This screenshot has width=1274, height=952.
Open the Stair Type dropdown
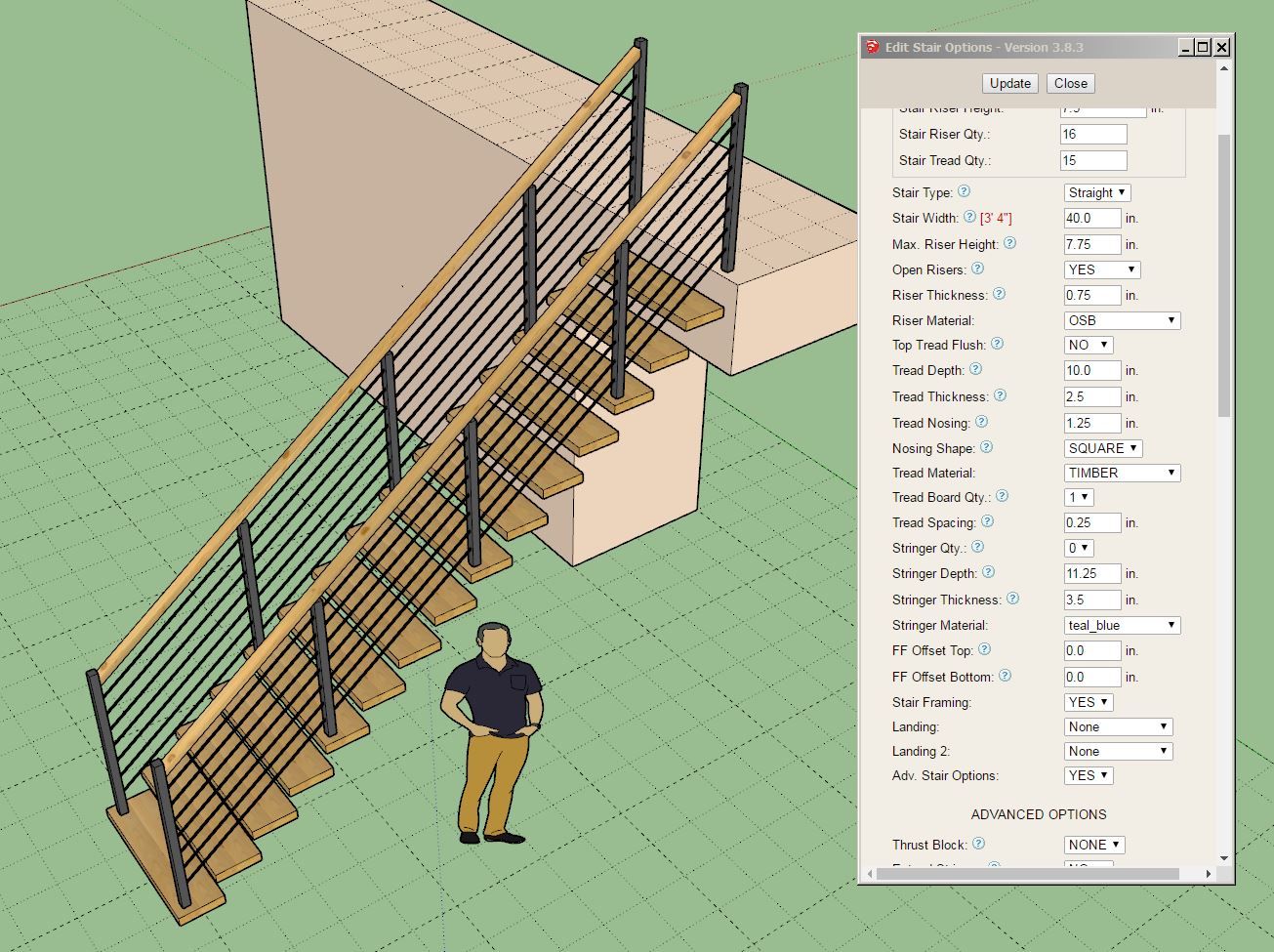(1097, 192)
